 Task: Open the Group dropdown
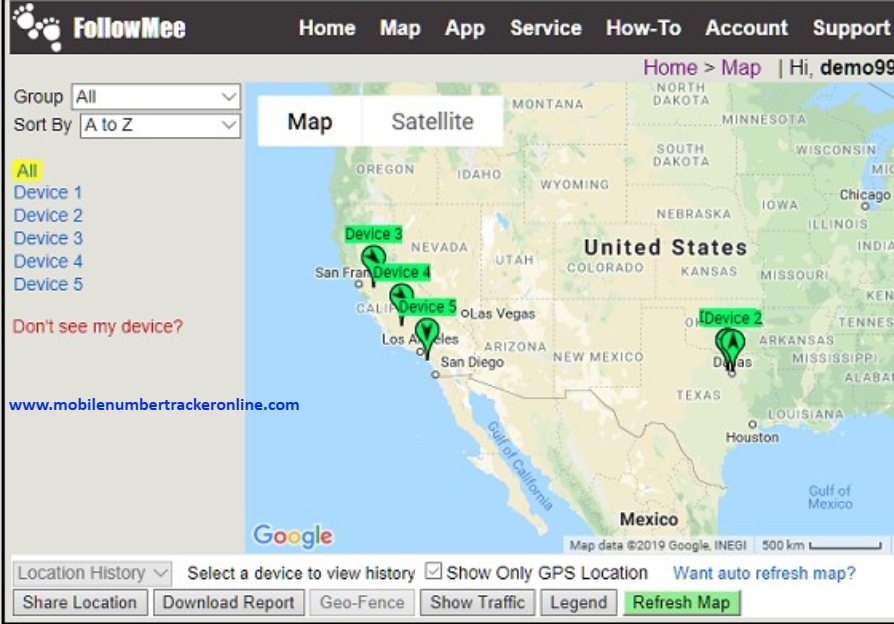click(x=155, y=97)
